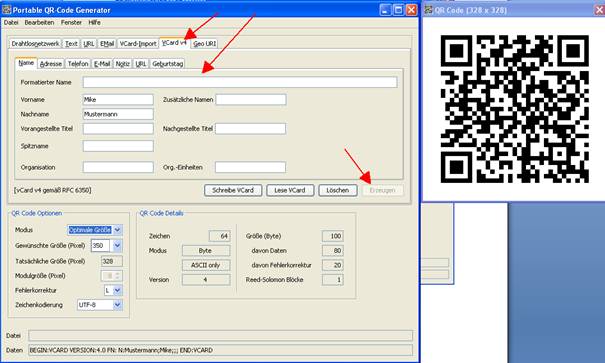Open the Telefon sub-tab
The image size is (605, 363).
click(x=78, y=64)
